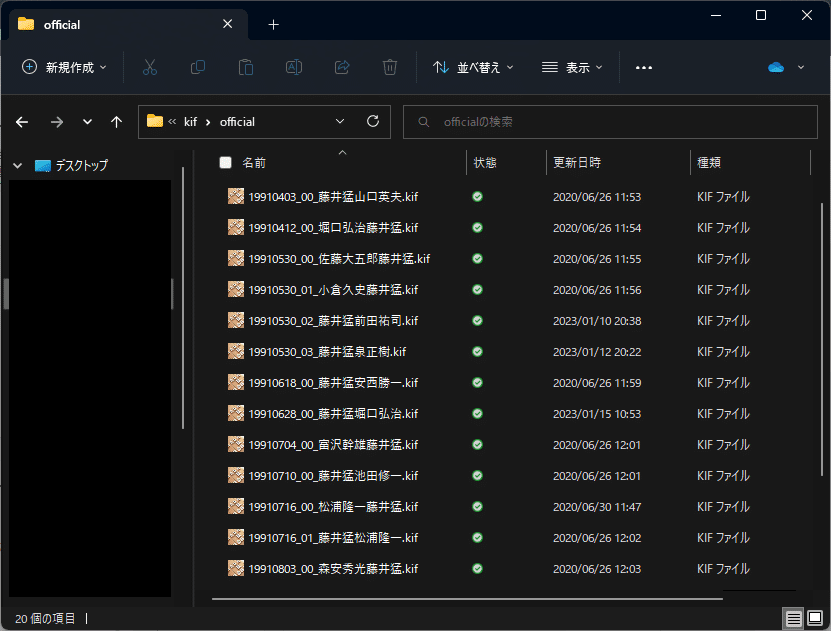Expand the address bar history dropdown

click(x=340, y=121)
